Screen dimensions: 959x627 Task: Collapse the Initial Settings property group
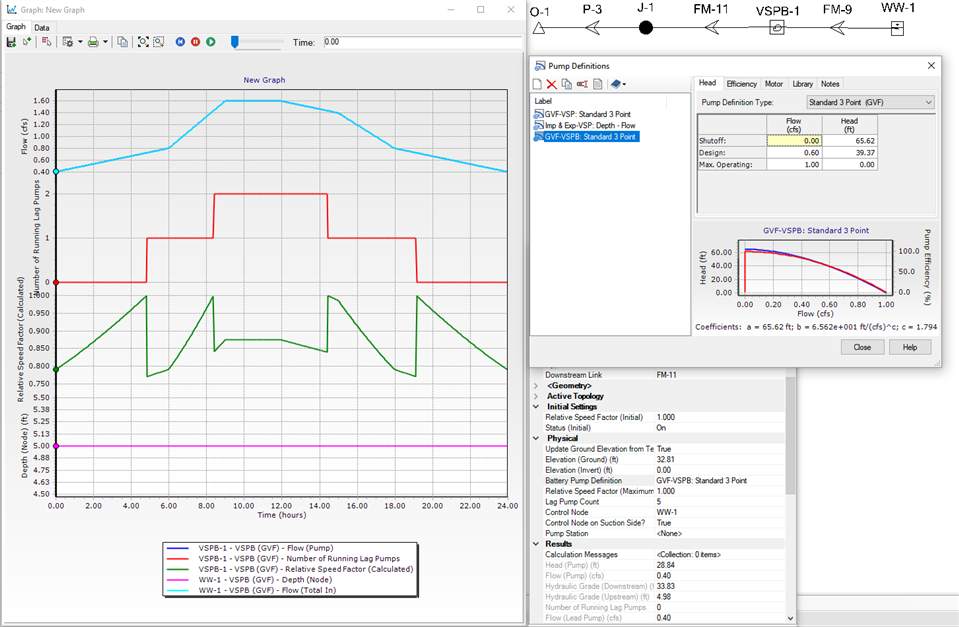(x=537, y=407)
